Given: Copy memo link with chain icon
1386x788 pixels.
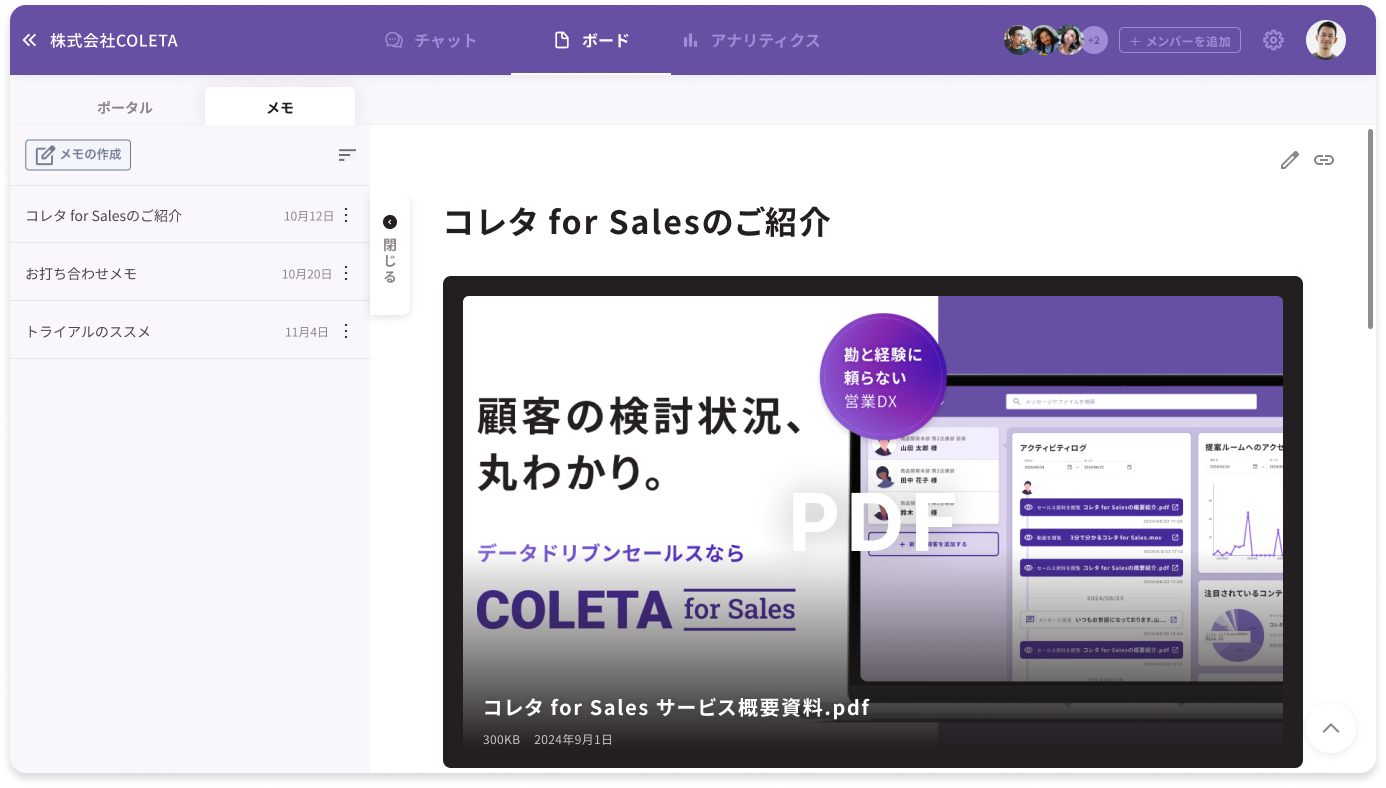Looking at the screenshot, I should (x=1324, y=160).
